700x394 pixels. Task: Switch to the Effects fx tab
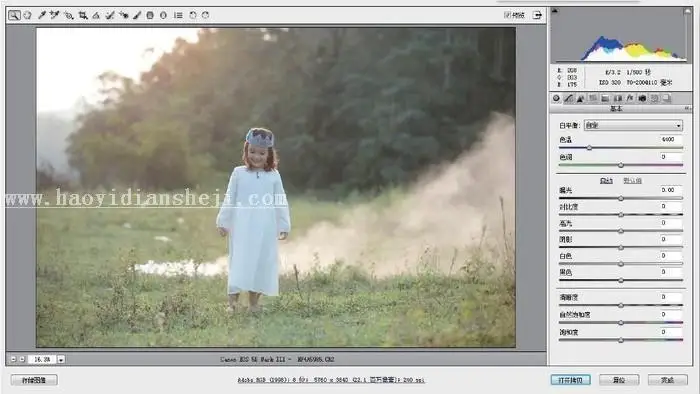629,98
